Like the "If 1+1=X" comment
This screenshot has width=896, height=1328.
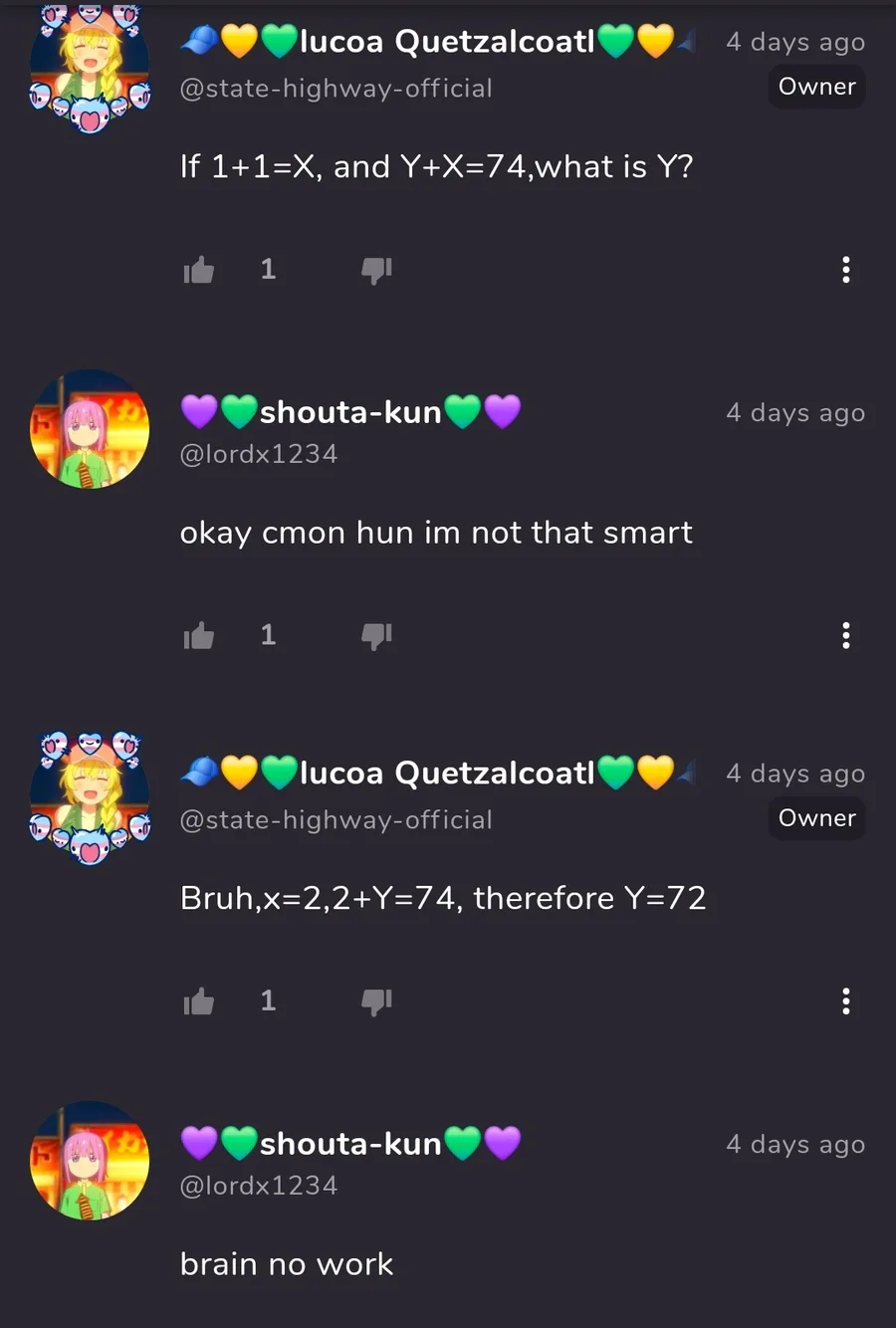pyautogui.click(x=199, y=270)
